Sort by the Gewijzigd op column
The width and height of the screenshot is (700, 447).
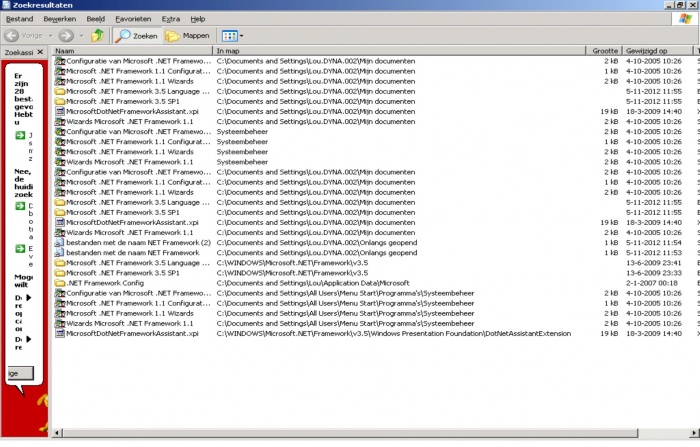coord(658,51)
